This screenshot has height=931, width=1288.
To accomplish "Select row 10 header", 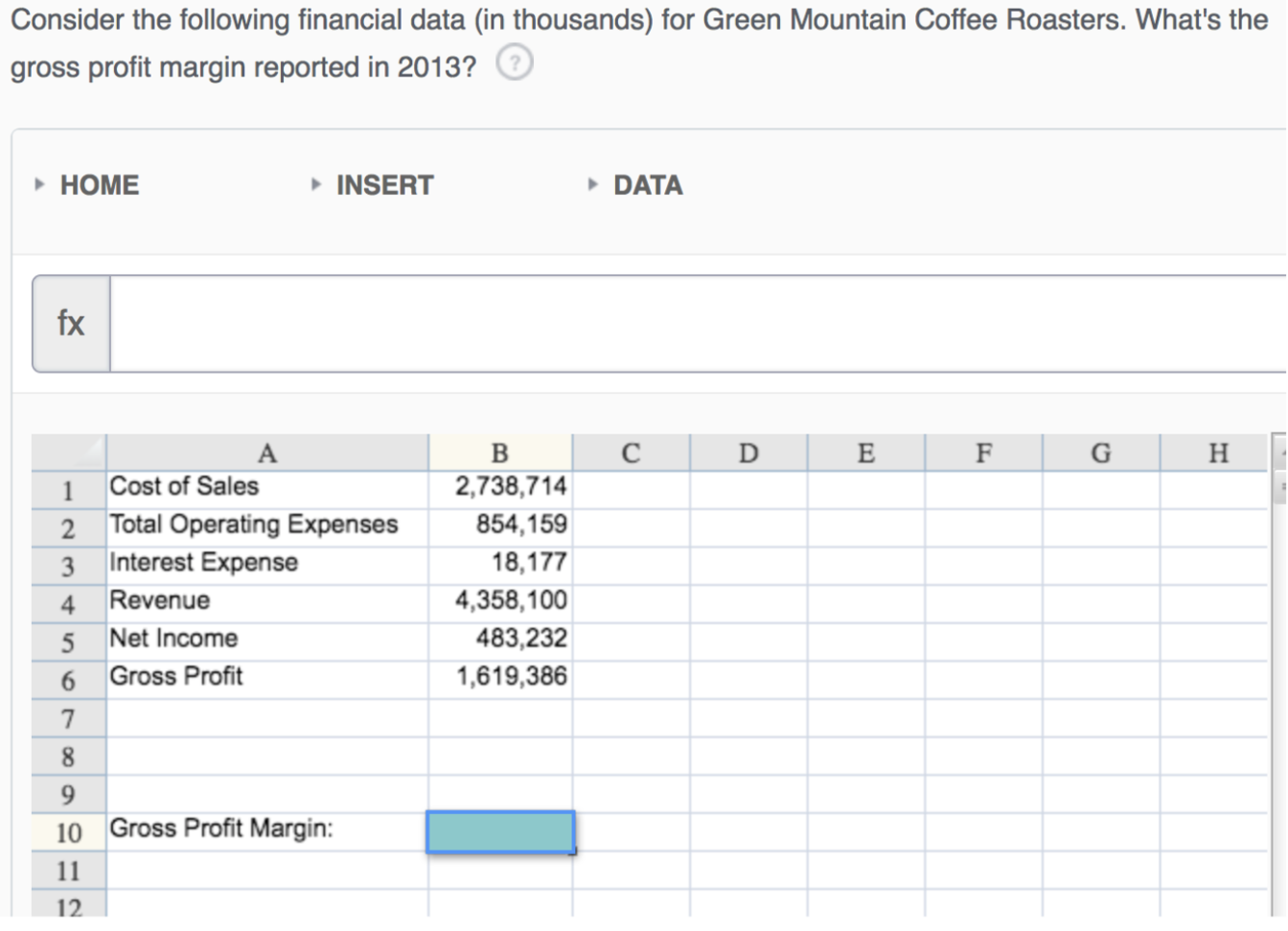I will [69, 832].
